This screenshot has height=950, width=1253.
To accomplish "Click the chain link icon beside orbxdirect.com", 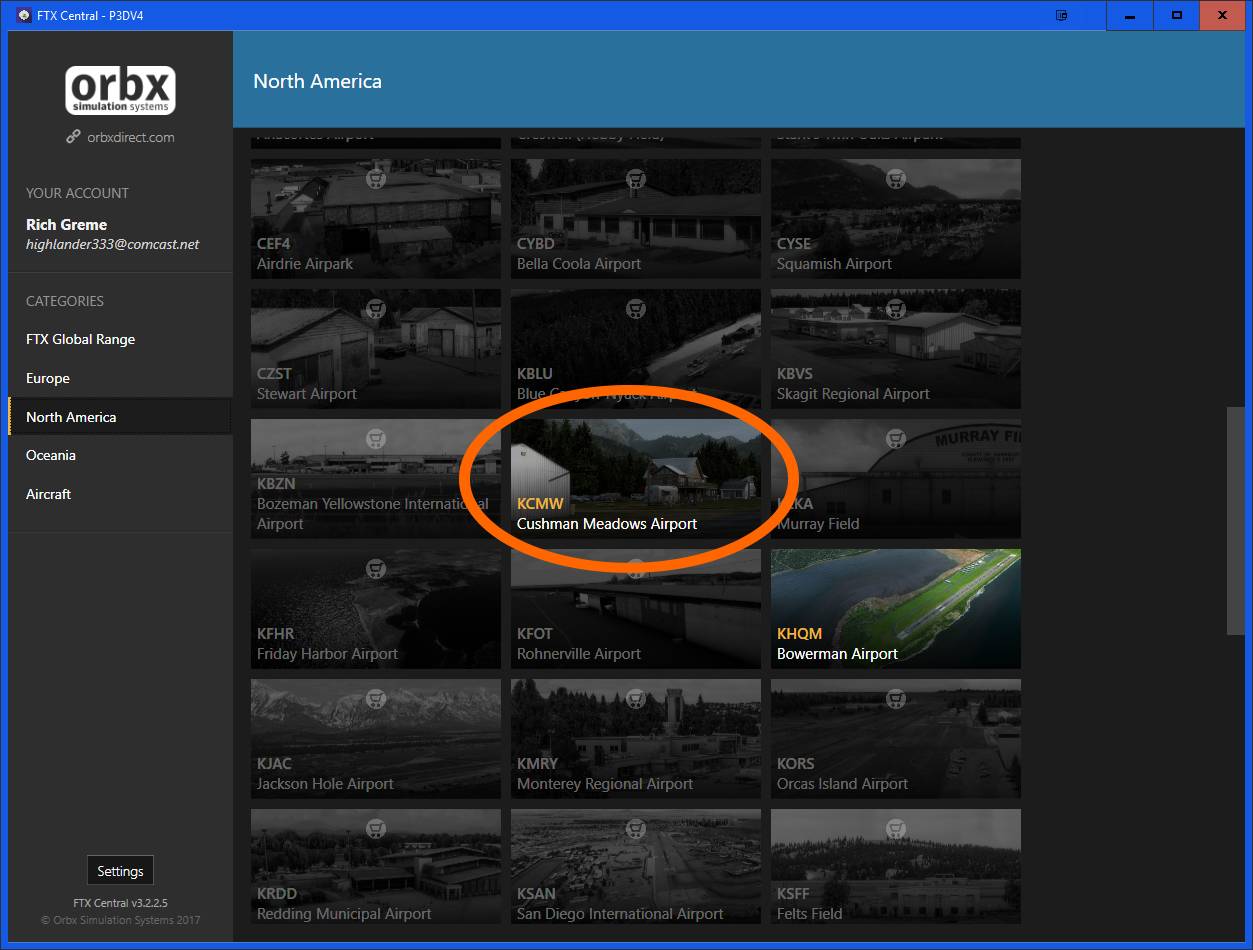I will tap(73, 137).
